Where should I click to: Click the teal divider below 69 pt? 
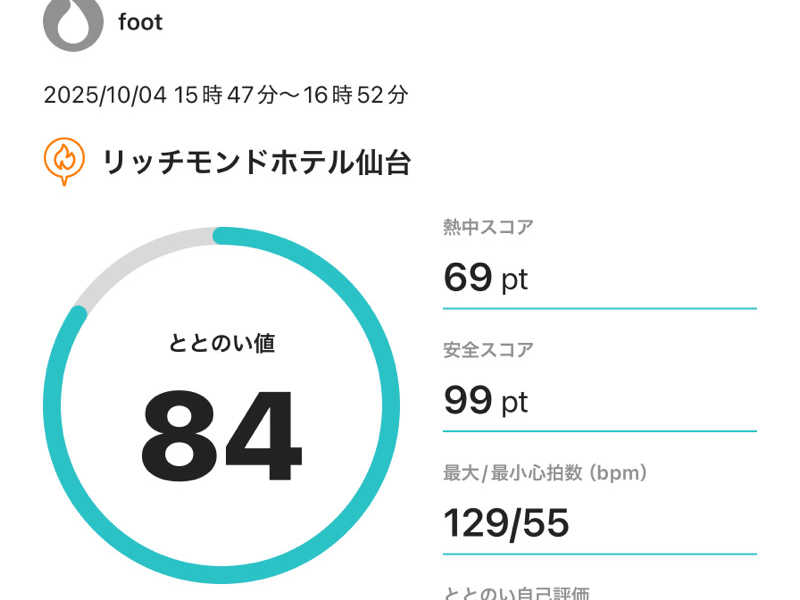point(599,308)
